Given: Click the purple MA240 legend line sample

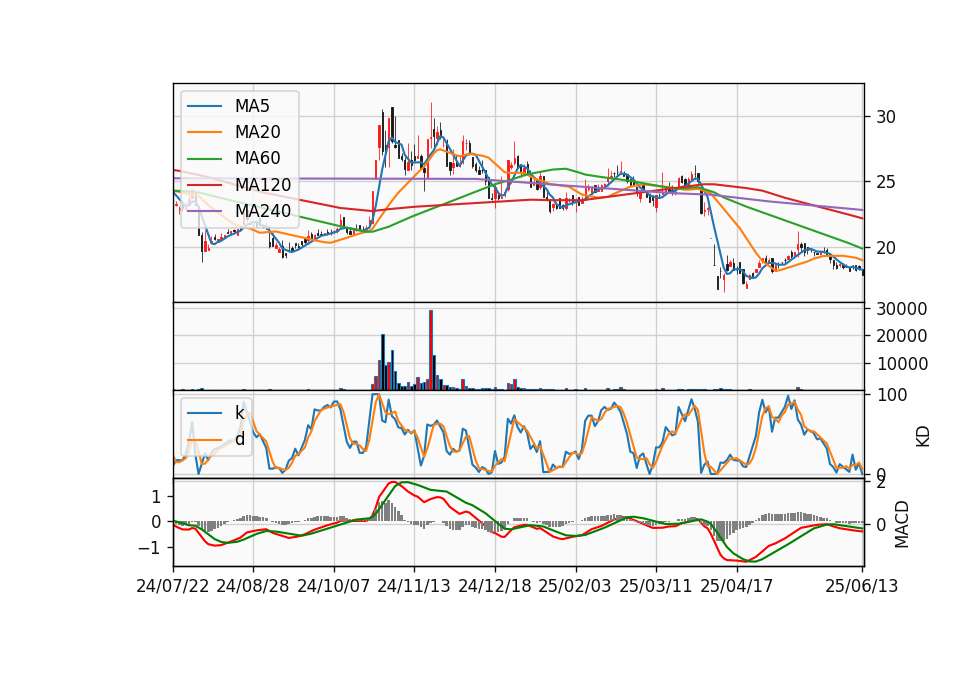Looking at the screenshot, I should click(204, 212).
